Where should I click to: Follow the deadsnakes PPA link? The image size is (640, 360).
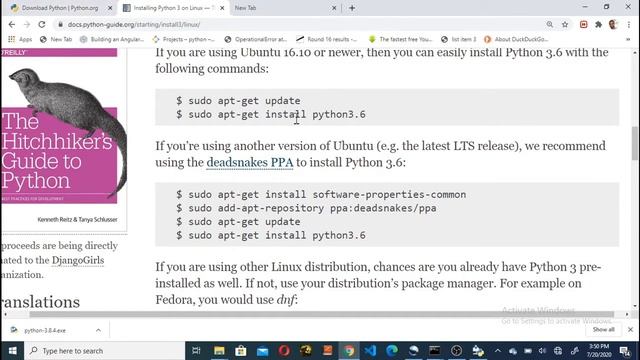coord(250,162)
